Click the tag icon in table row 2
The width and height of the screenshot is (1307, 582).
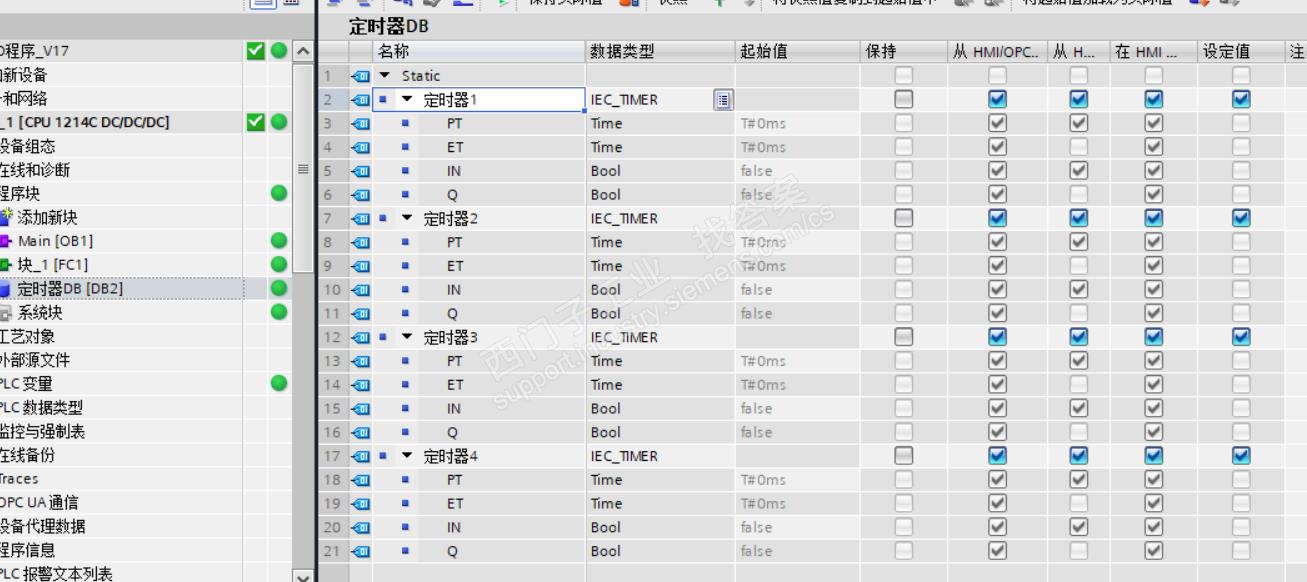[361, 100]
